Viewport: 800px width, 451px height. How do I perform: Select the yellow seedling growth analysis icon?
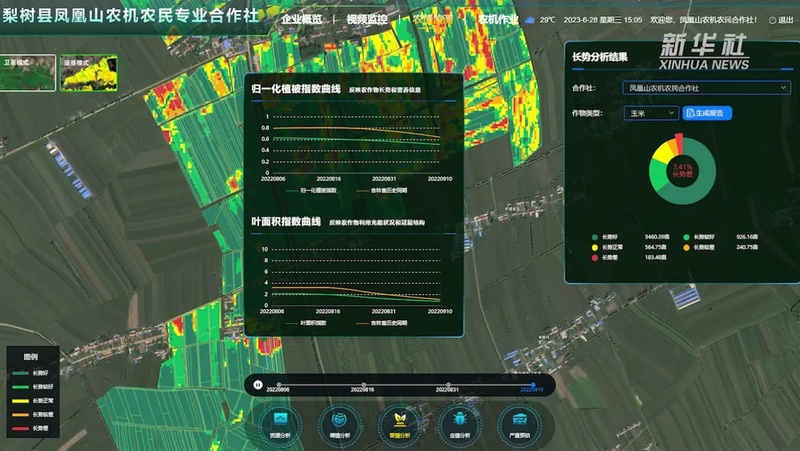(400, 425)
